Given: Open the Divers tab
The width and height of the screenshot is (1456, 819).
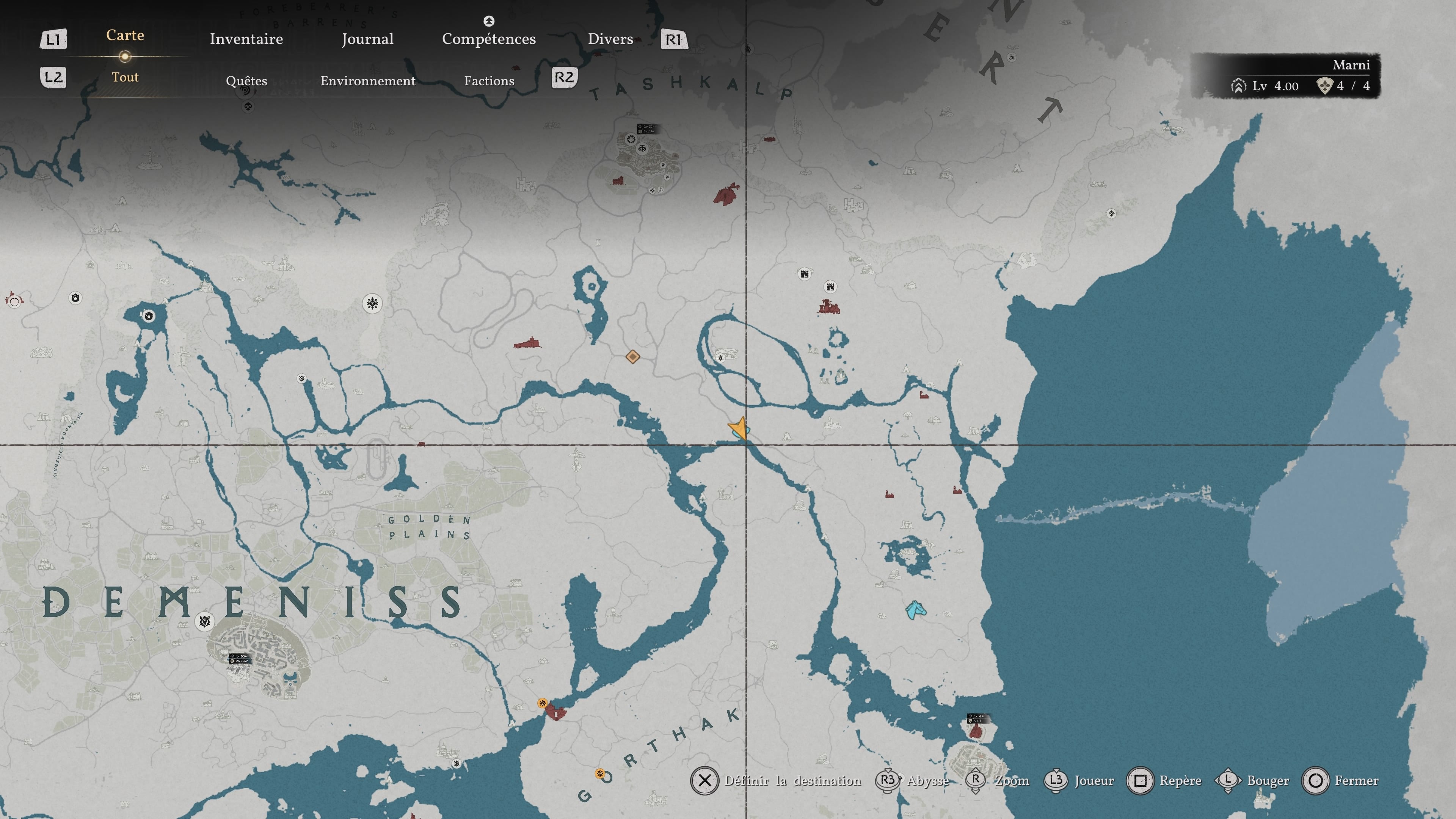Looking at the screenshot, I should (610, 39).
